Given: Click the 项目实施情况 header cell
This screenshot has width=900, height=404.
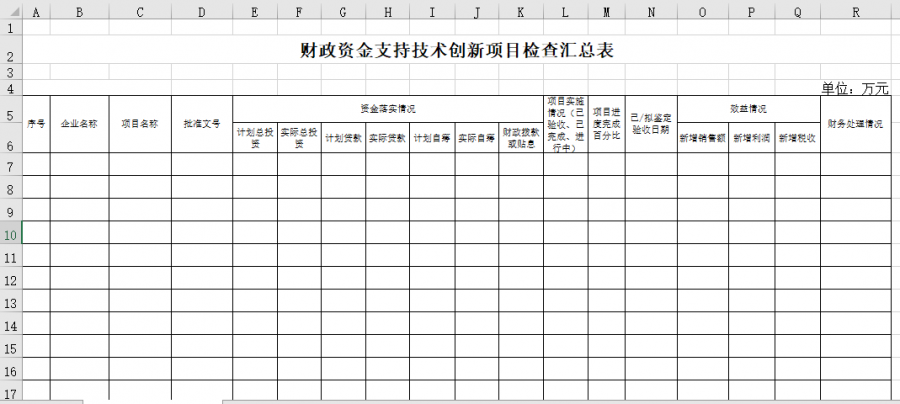Looking at the screenshot, I should coord(565,124).
